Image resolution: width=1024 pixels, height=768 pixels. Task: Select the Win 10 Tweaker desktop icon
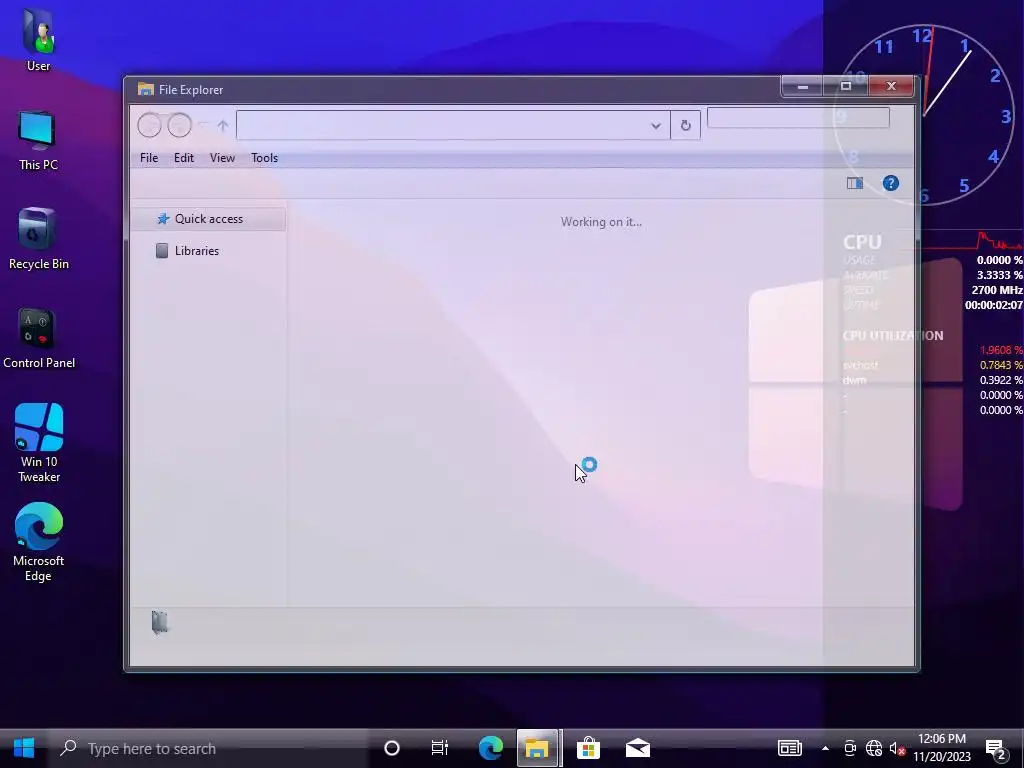[x=39, y=443]
